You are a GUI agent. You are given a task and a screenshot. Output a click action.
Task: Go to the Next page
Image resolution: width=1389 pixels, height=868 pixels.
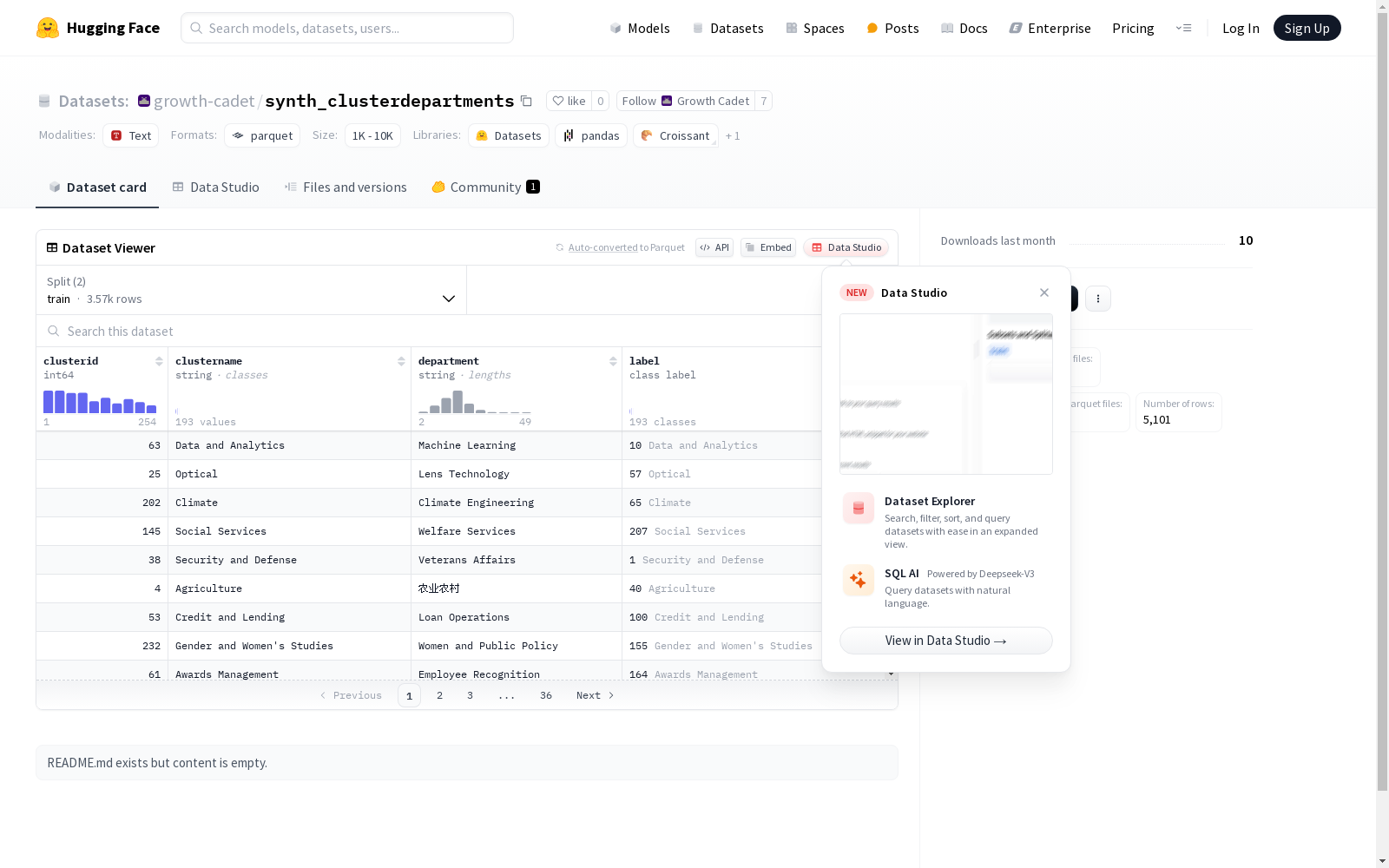pos(595,695)
